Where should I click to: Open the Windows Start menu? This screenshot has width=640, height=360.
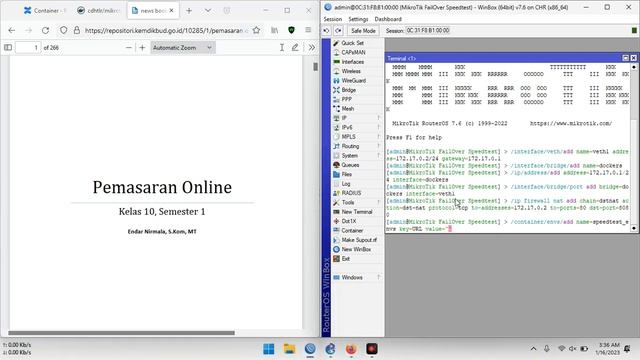[x=269, y=349]
